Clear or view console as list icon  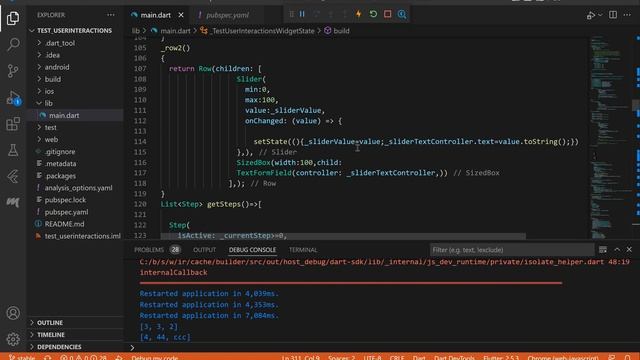coord(603,249)
